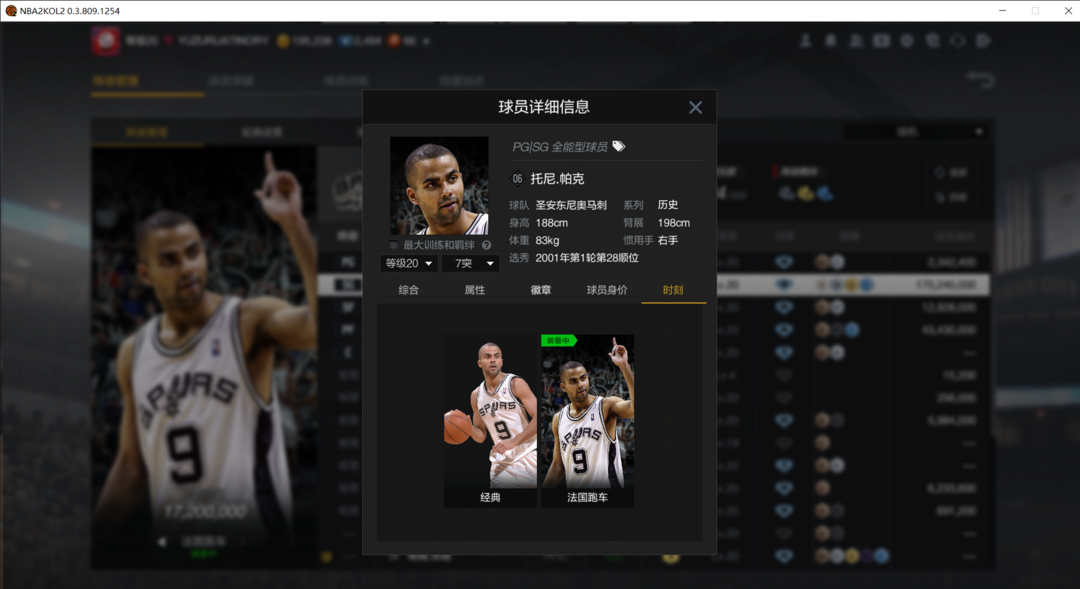Viewport: 1080px width, 589px height.
Task: Click the series value 历史
Action: click(x=667, y=205)
